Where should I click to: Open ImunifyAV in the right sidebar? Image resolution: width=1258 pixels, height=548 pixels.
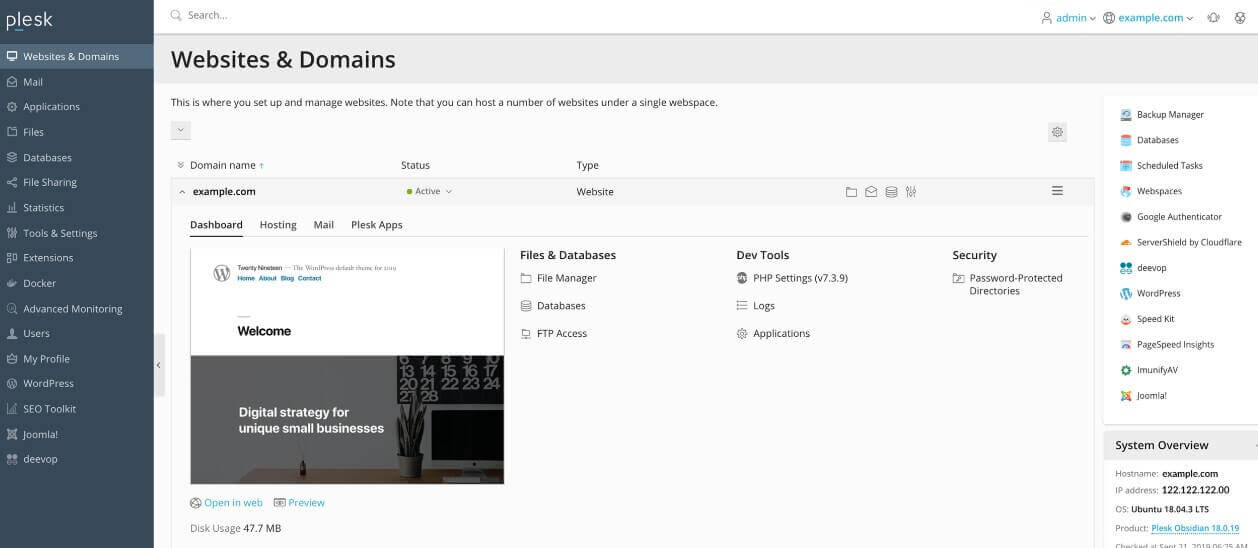tap(1157, 370)
